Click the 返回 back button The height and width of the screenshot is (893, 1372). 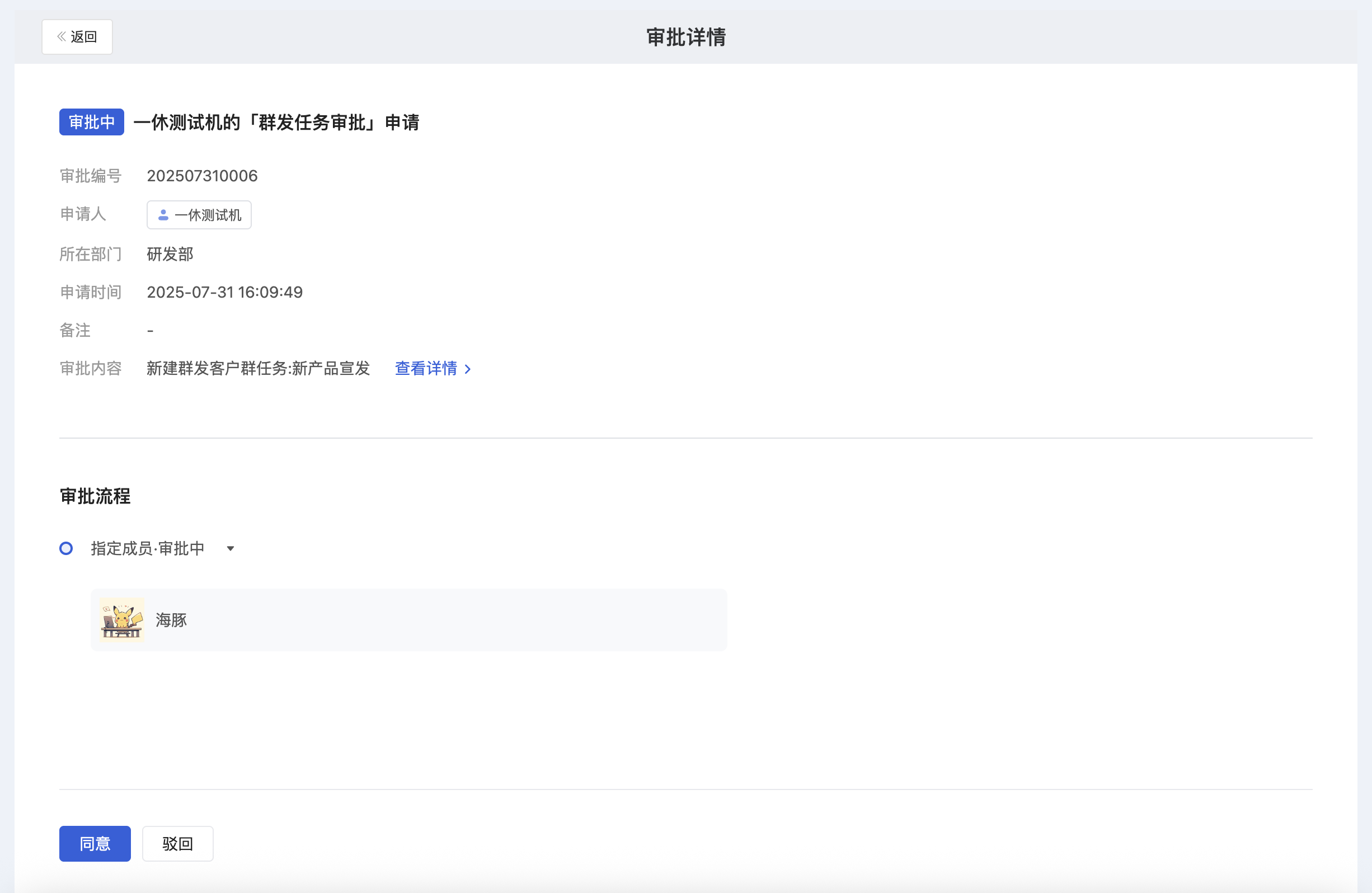[77, 37]
